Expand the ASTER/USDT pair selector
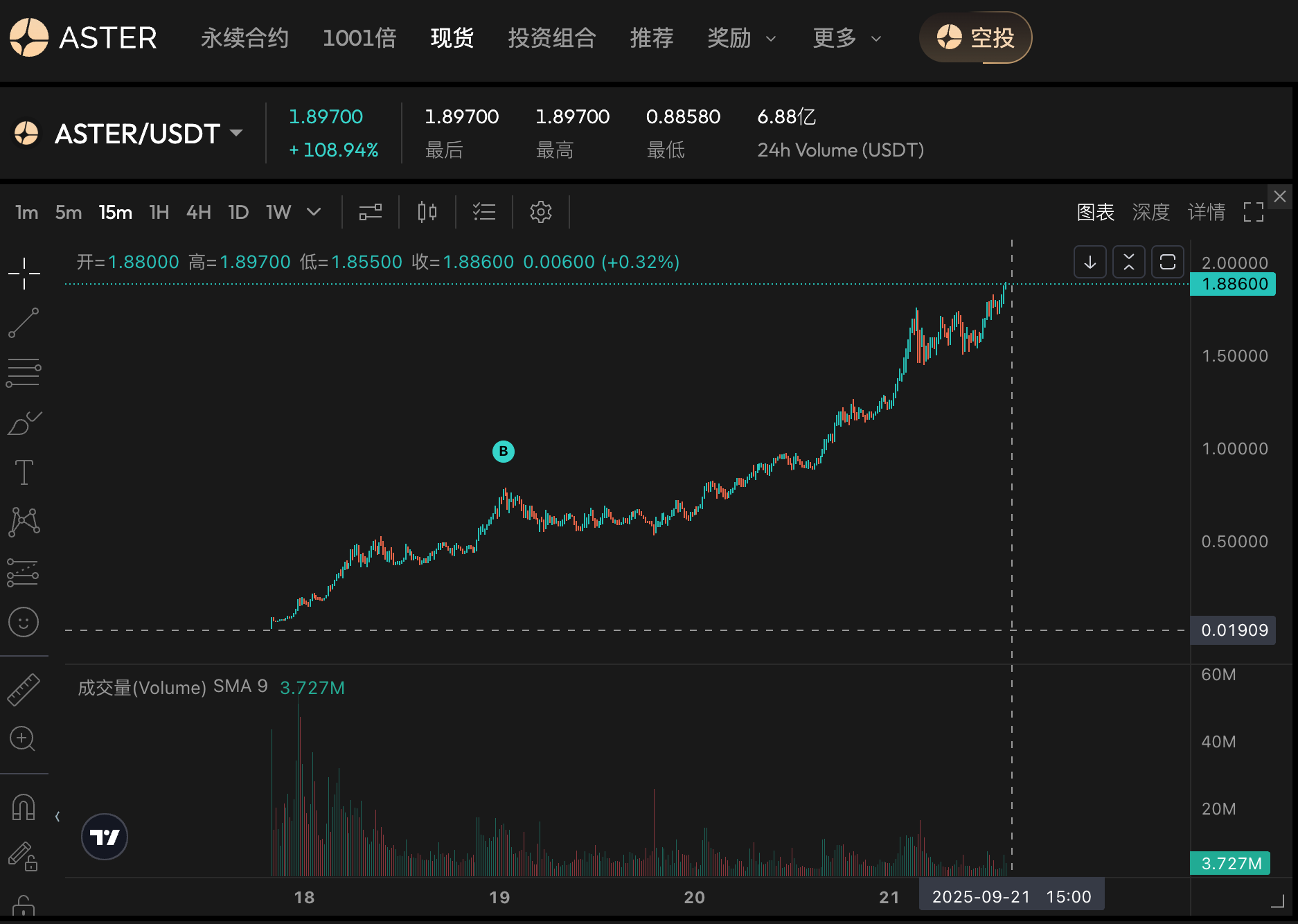The width and height of the screenshot is (1298, 924). click(236, 133)
